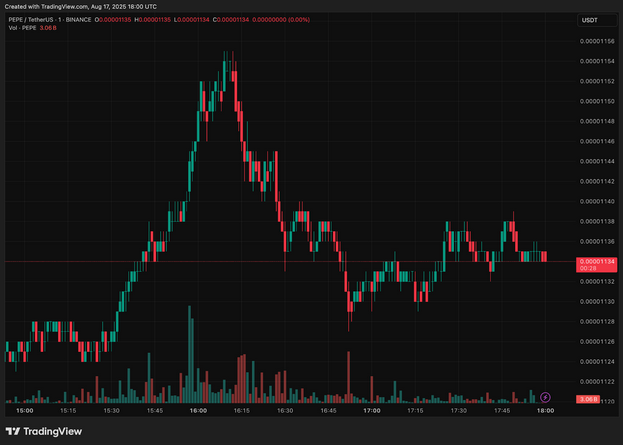The height and width of the screenshot is (445, 623).
Task: Click the 0.00001142 price axis label
Action: tap(597, 182)
